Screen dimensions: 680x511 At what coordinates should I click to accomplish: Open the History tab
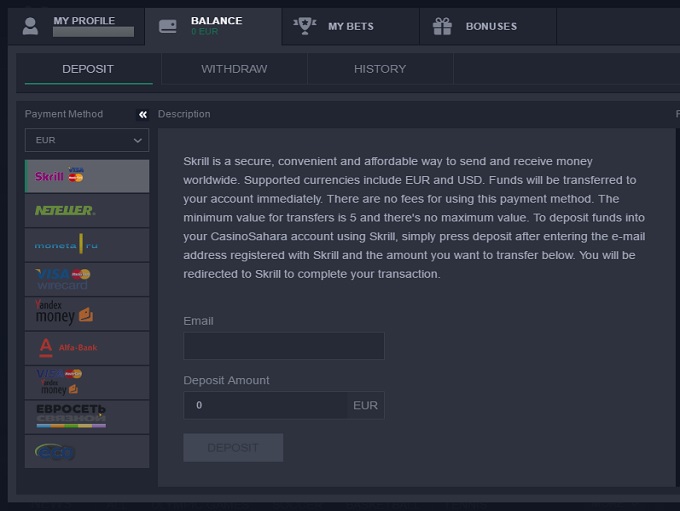pyautogui.click(x=380, y=69)
